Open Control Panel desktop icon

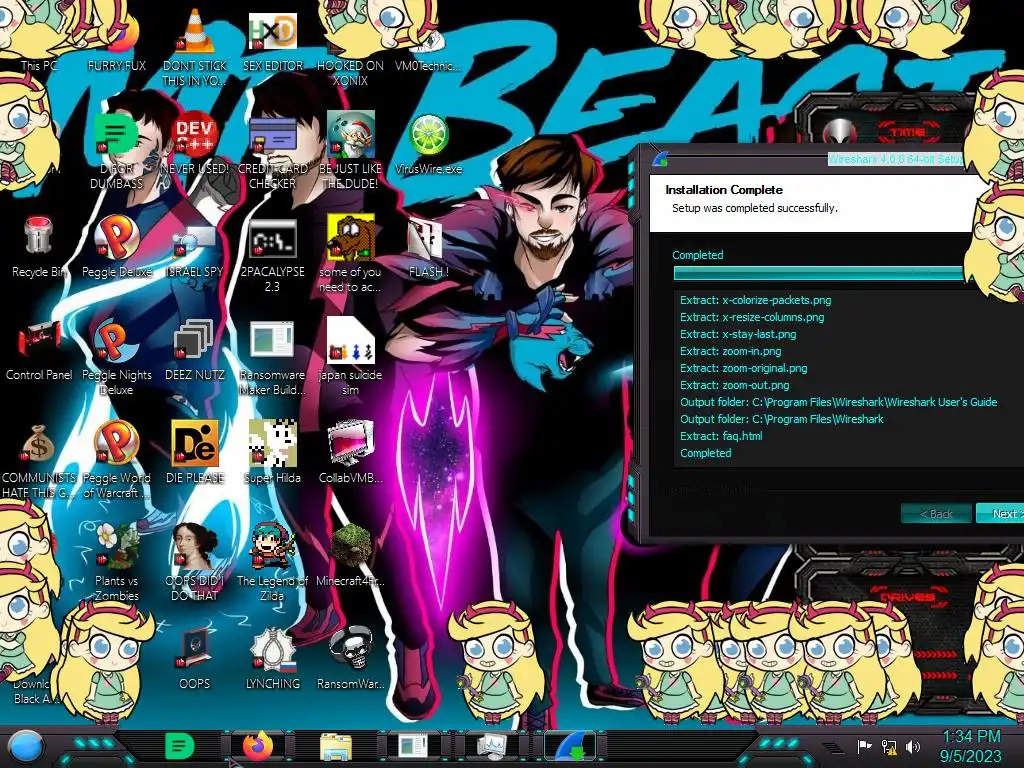pos(39,350)
